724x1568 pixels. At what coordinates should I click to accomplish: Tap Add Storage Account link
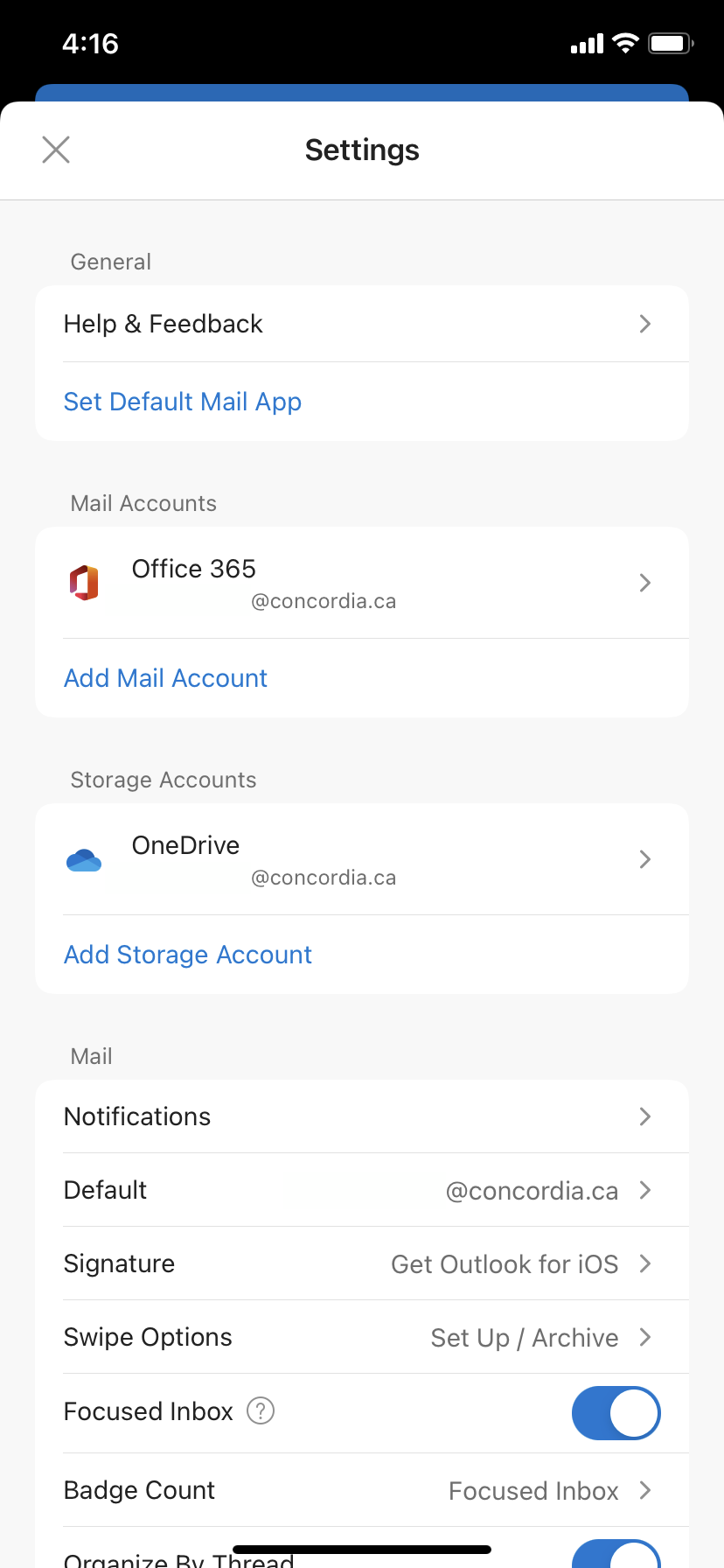click(188, 955)
